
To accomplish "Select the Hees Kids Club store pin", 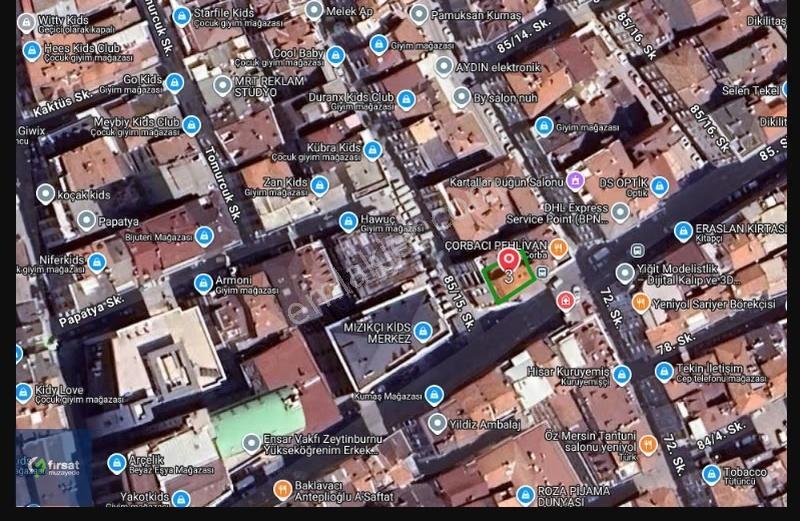I will tap(32, 52).
